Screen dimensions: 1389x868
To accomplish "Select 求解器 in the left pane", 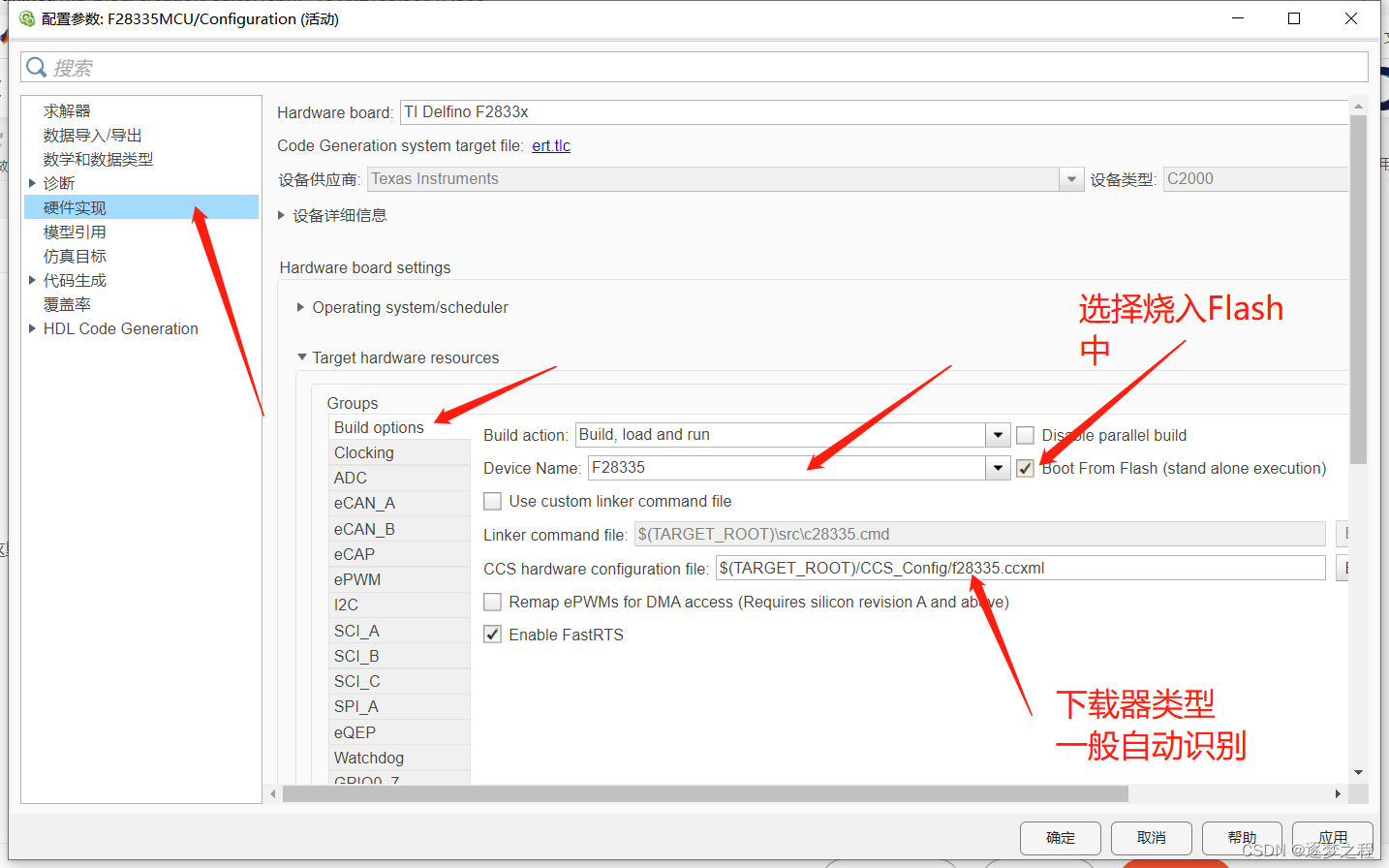I will (66, 109).
